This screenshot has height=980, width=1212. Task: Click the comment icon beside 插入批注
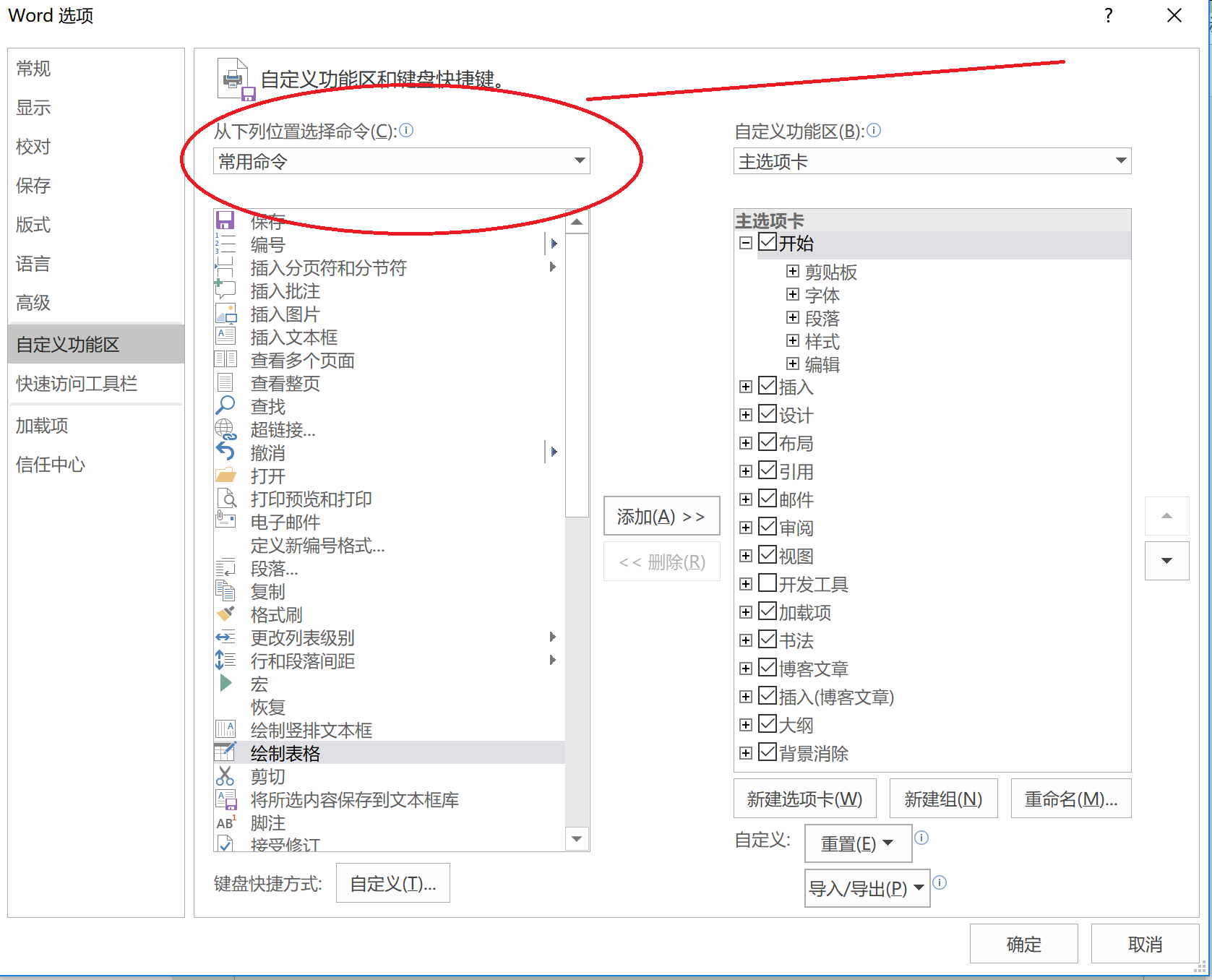click(225, 290)
